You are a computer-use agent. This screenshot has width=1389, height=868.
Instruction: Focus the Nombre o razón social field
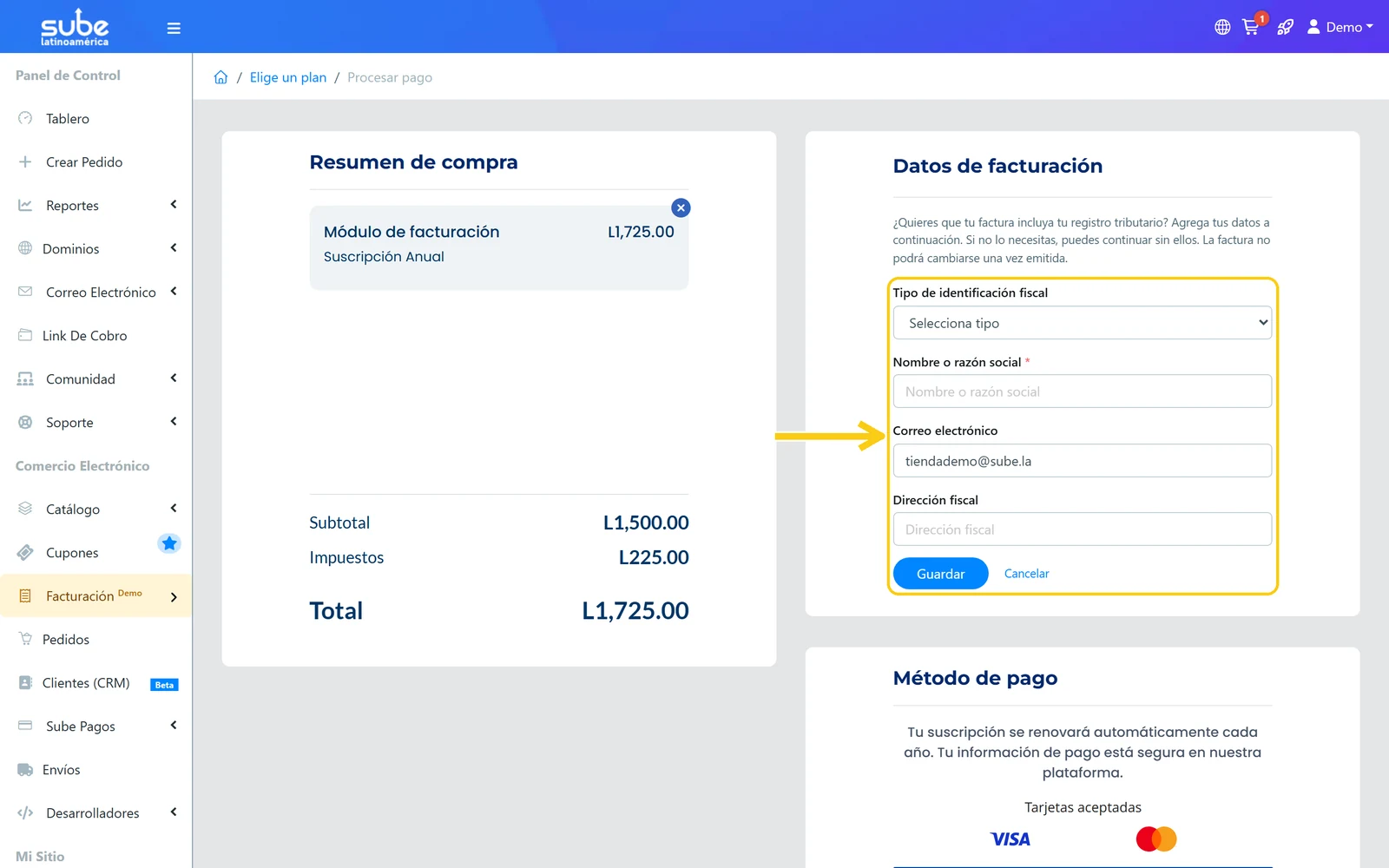pos(1082,391)
